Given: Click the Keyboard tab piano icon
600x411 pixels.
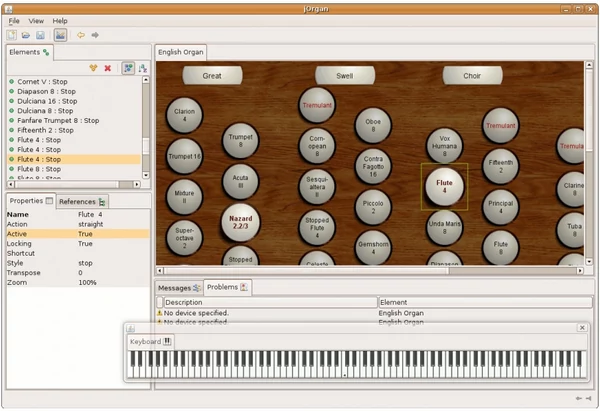Looking at the screenshot, I should click(167, 341).
